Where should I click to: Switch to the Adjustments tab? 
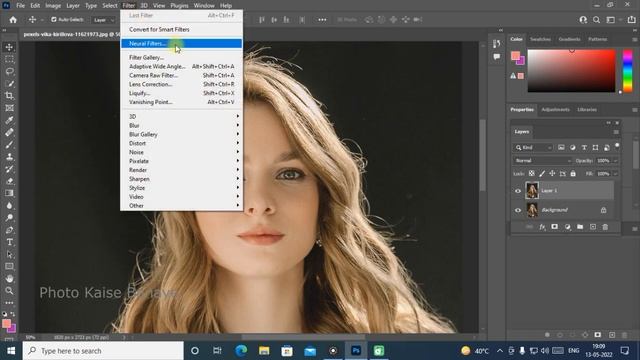tap(555, 109)
